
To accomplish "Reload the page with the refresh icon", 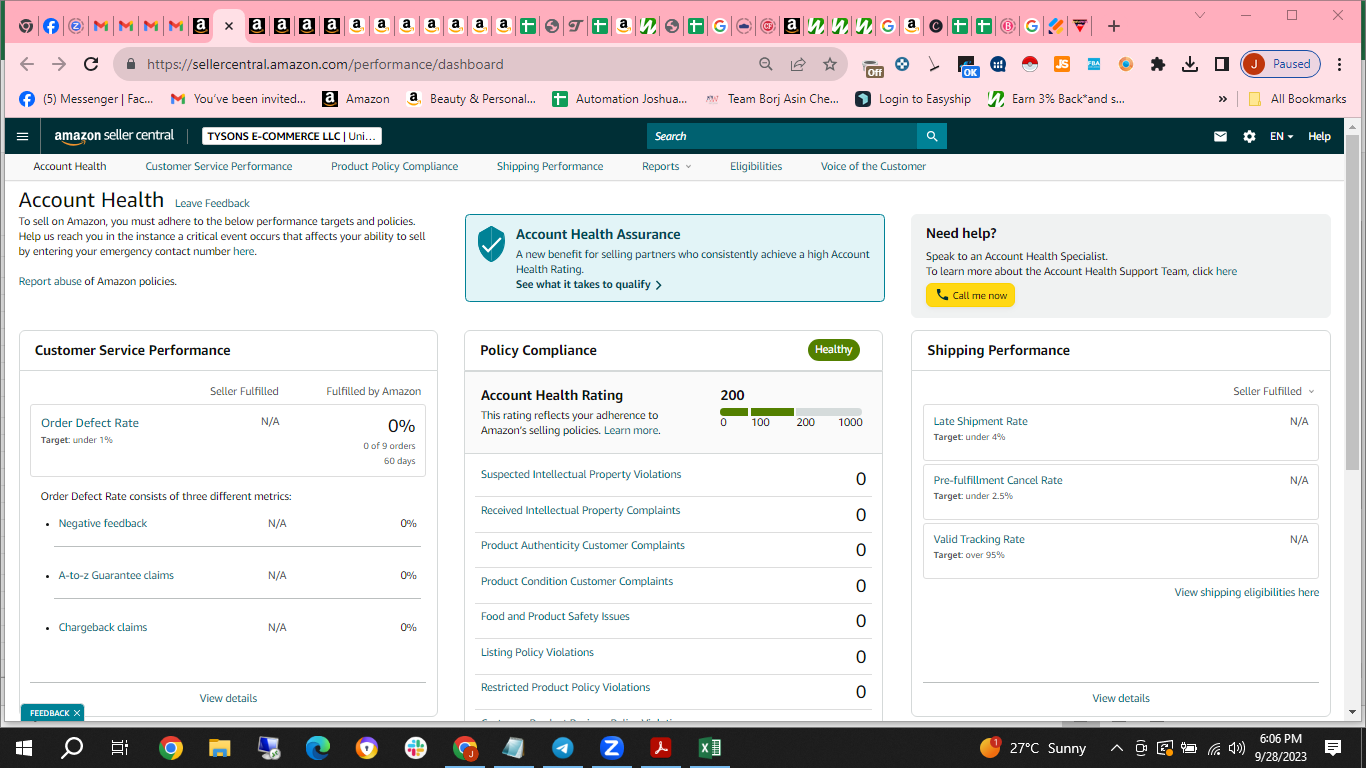I will coord(91,64).
